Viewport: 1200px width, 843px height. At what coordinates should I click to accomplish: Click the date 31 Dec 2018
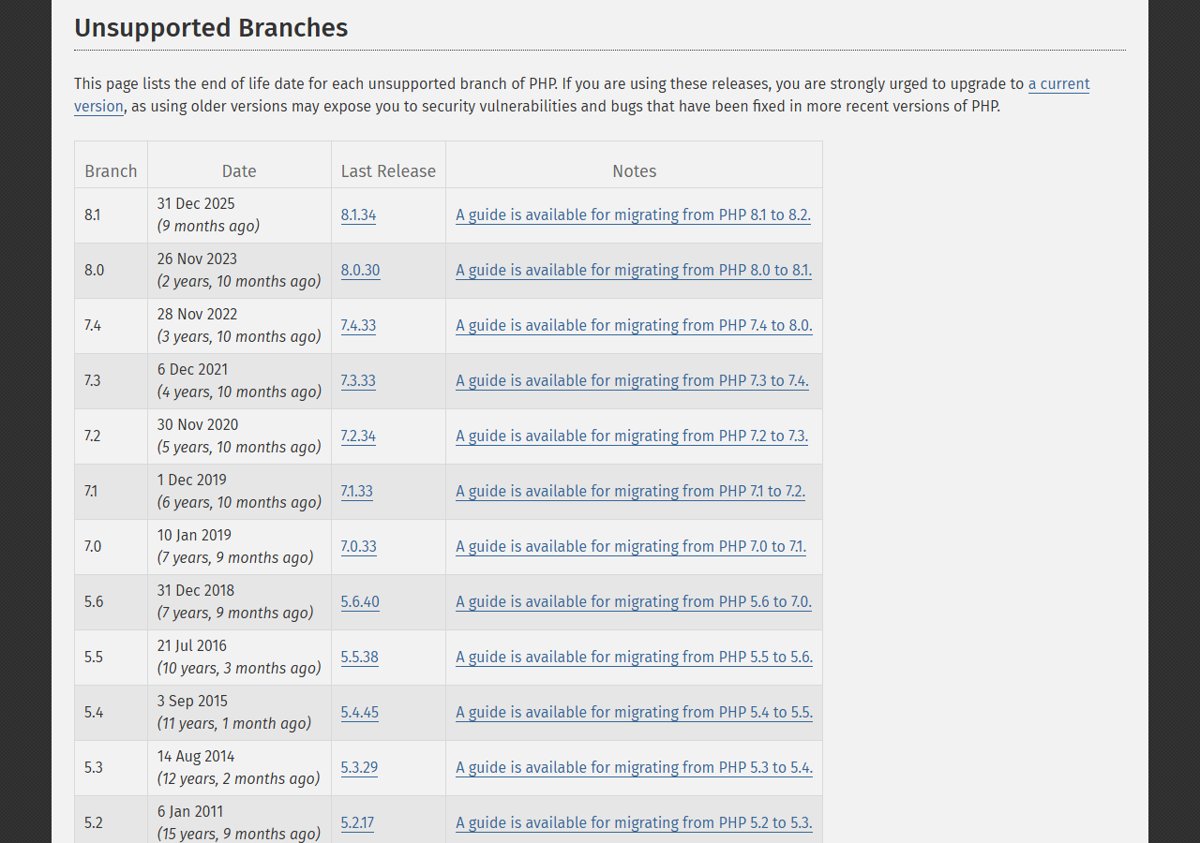click(x=196, y=591)
